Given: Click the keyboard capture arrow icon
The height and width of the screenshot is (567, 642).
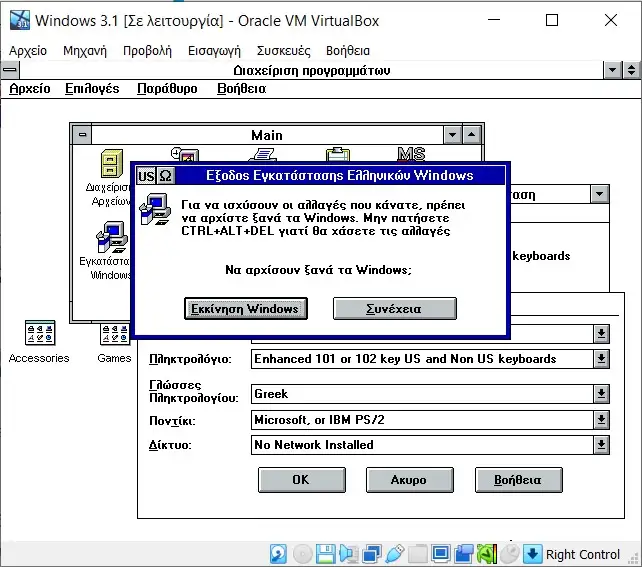Looking at the screenshot, I should (533, 554).
